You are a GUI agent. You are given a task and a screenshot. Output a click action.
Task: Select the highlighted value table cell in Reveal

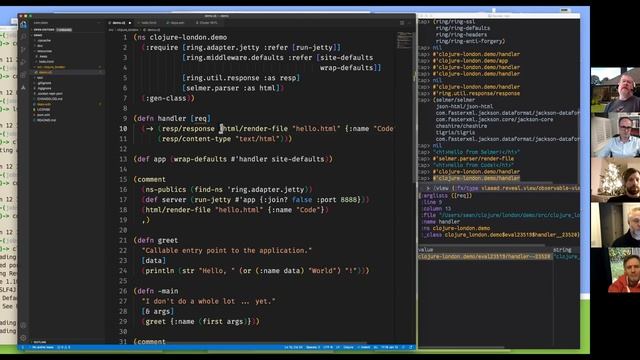[x=484, y=257]
